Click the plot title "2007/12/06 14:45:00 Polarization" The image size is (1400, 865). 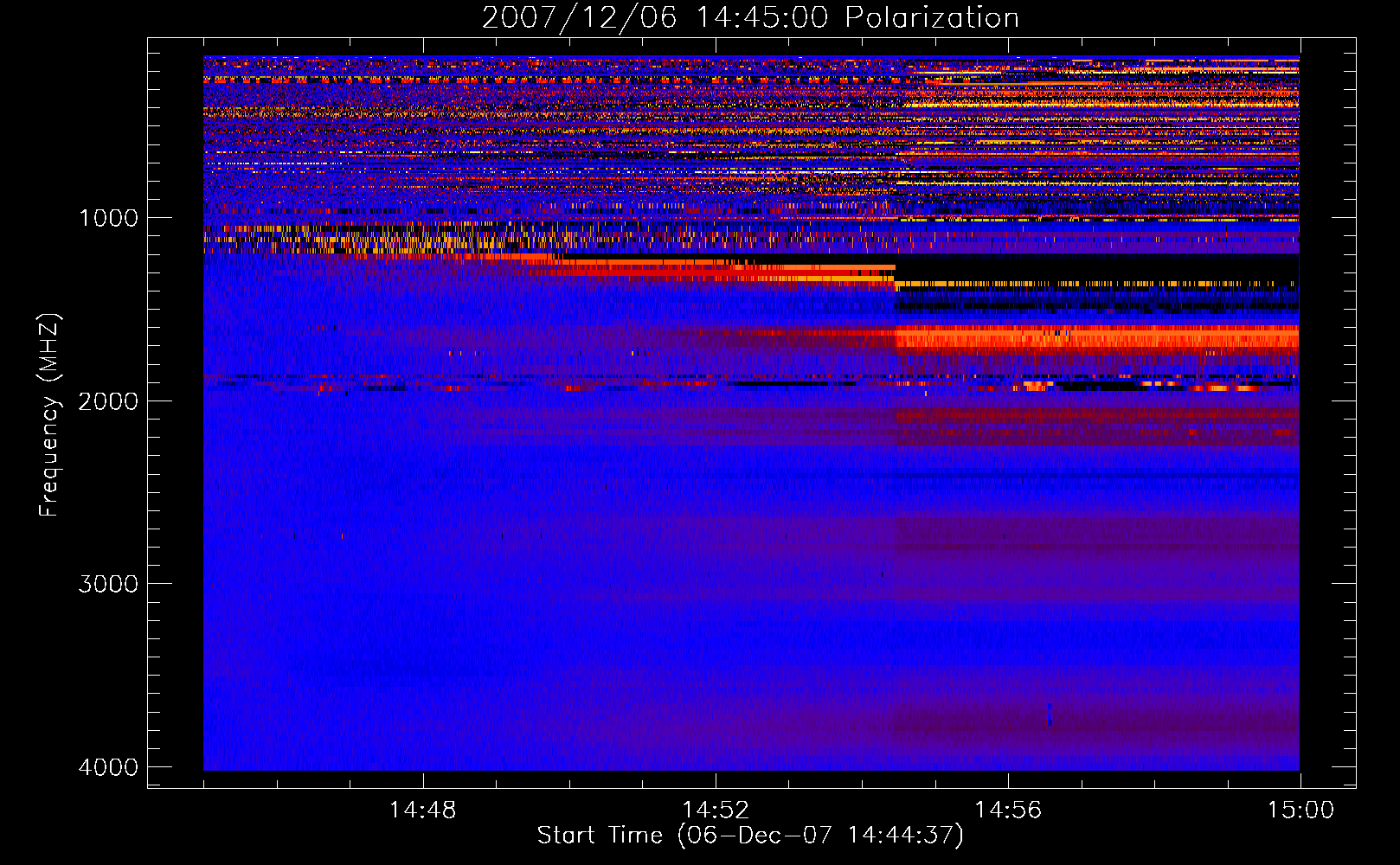click(750, 17)
